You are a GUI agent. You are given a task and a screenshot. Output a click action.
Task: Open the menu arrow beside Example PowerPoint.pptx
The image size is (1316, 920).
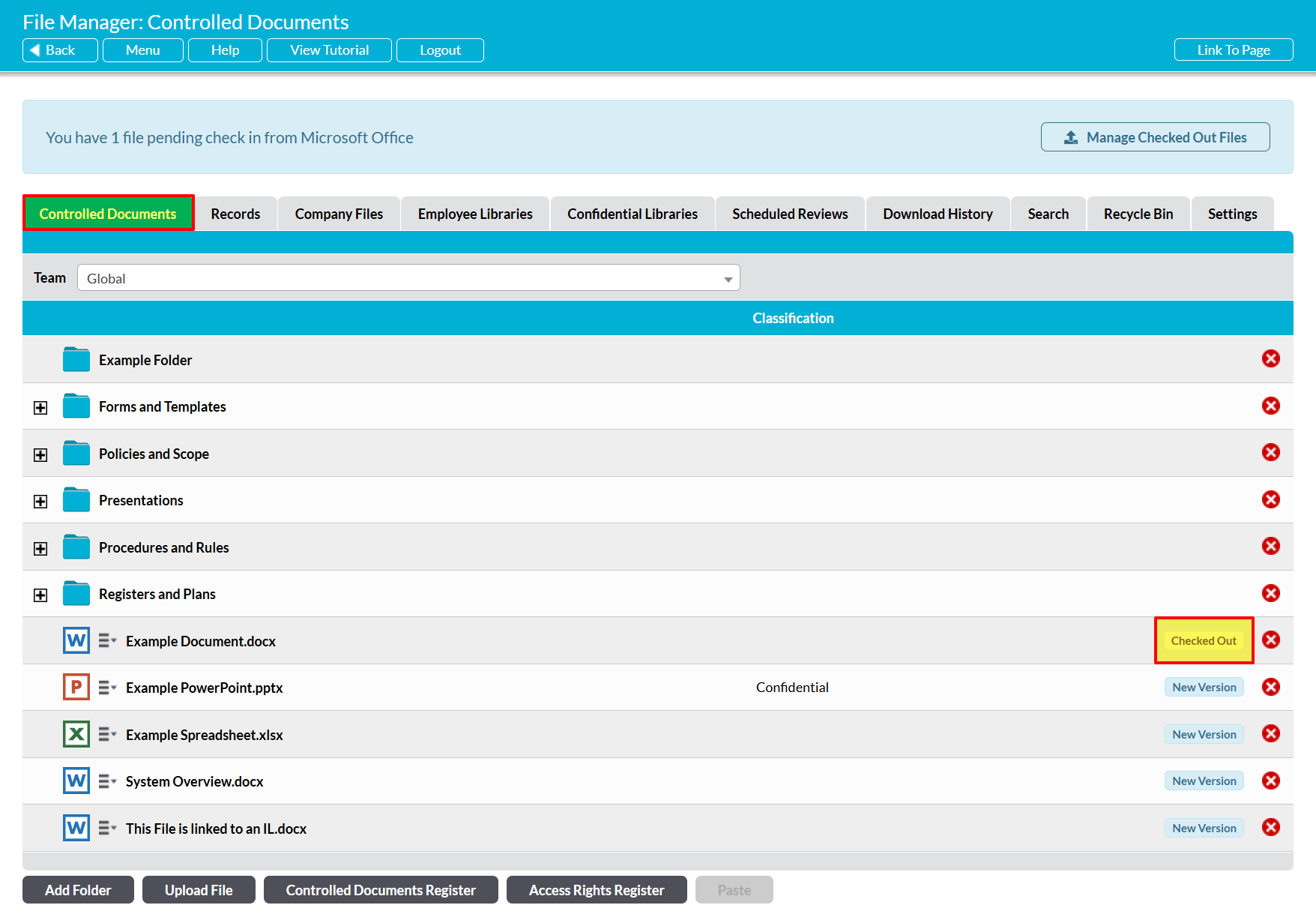[x=107, y=688]
